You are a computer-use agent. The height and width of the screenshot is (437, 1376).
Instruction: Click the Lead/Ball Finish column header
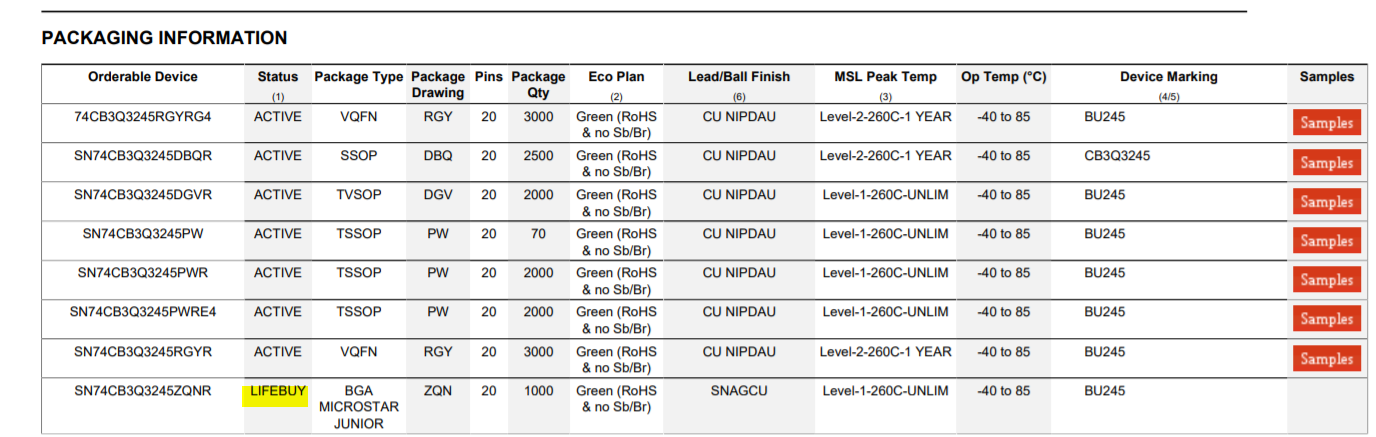[739, 77]
